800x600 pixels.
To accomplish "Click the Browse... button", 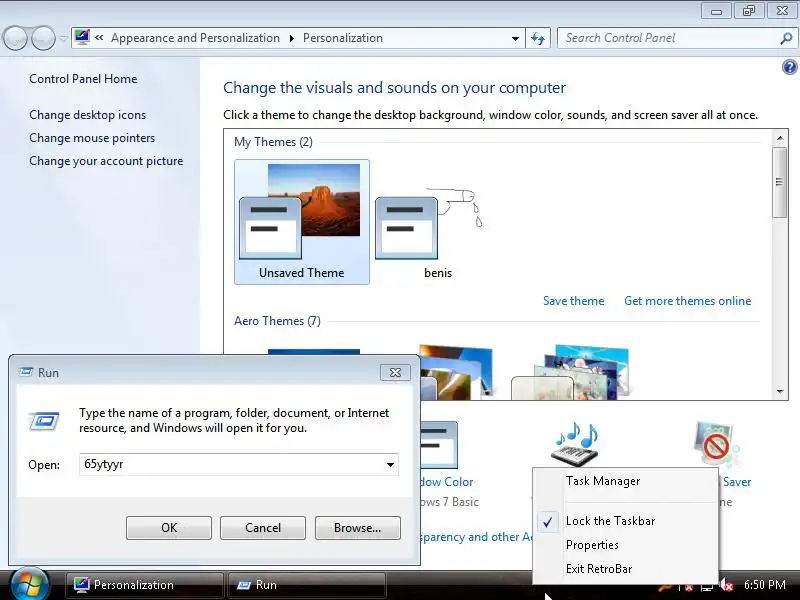I will (358, 528).
